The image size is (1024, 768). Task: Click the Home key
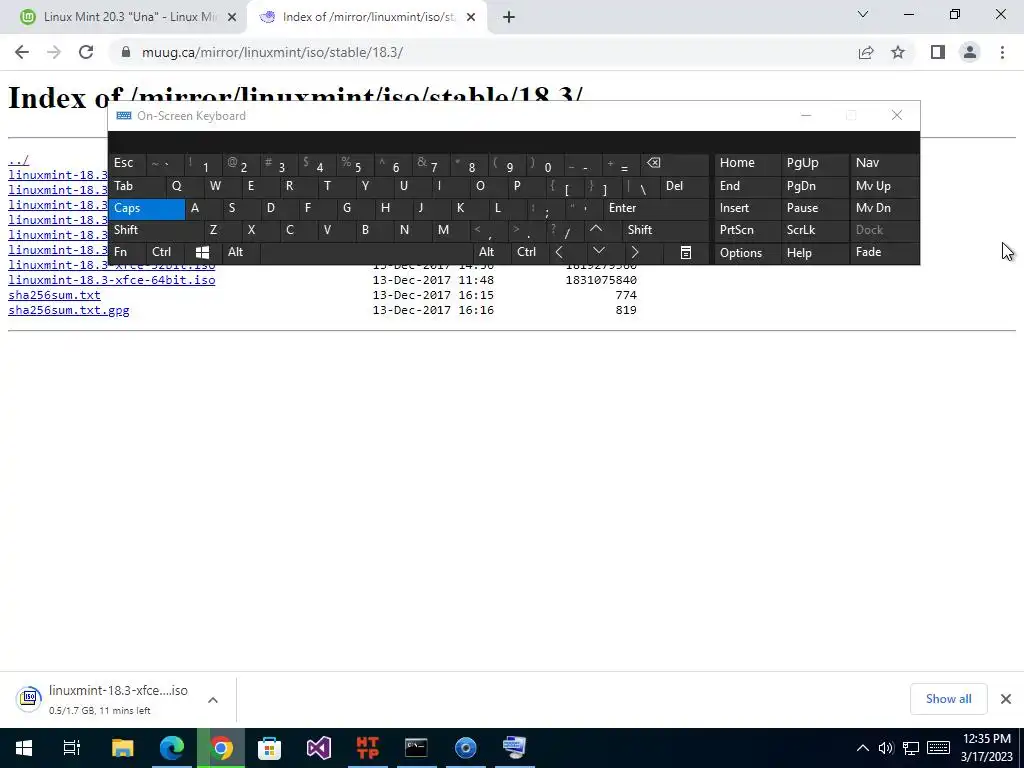pyautogui.click(x=747, y=163)
